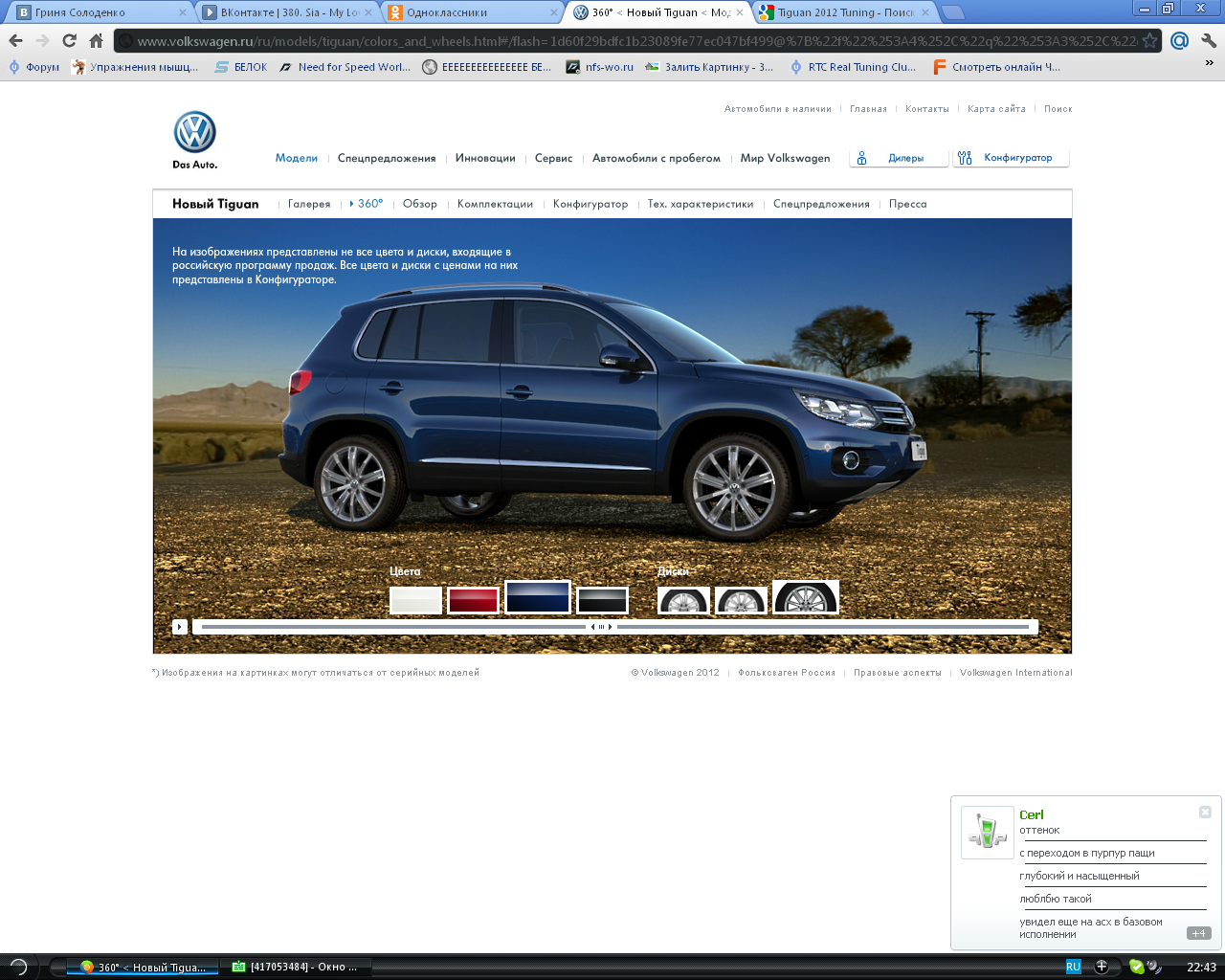
Task: Select the red car color swatch
Action: (473, 600)
